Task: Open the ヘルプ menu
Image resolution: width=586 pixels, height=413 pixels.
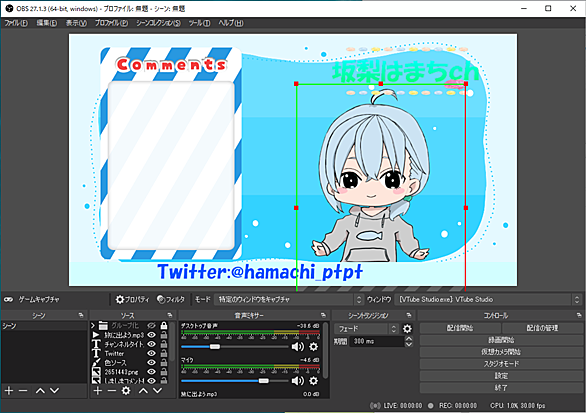Action: coord(231,23)
